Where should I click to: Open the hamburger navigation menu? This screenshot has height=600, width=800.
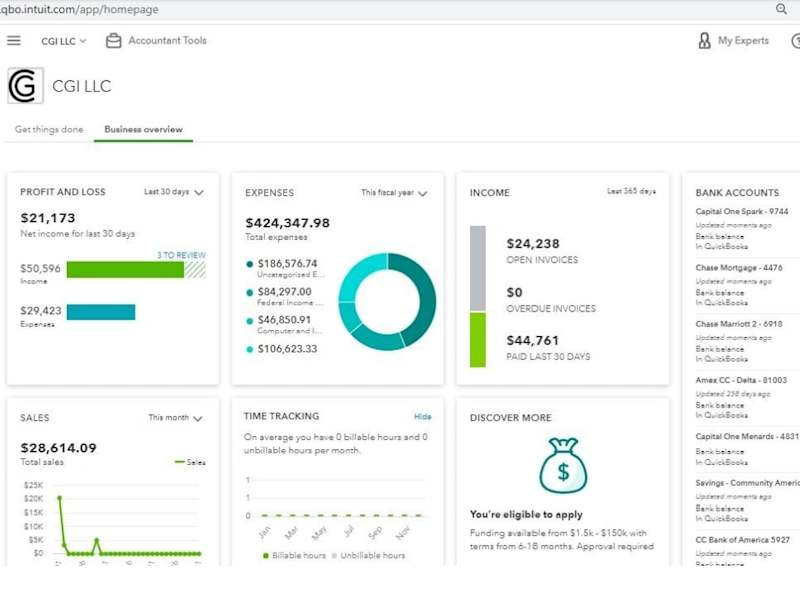[x=14, y=40]
